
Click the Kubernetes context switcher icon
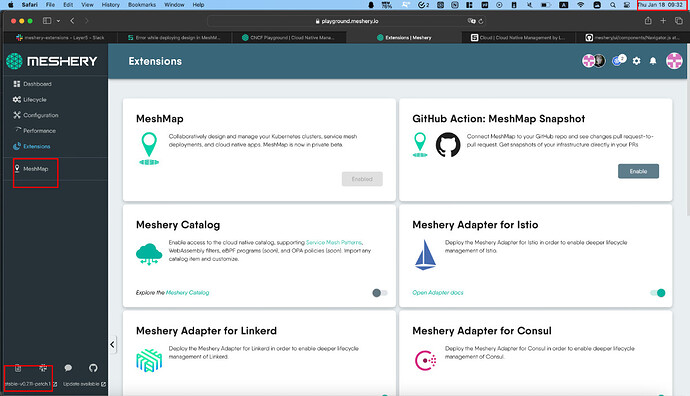(x=619, y=60)
